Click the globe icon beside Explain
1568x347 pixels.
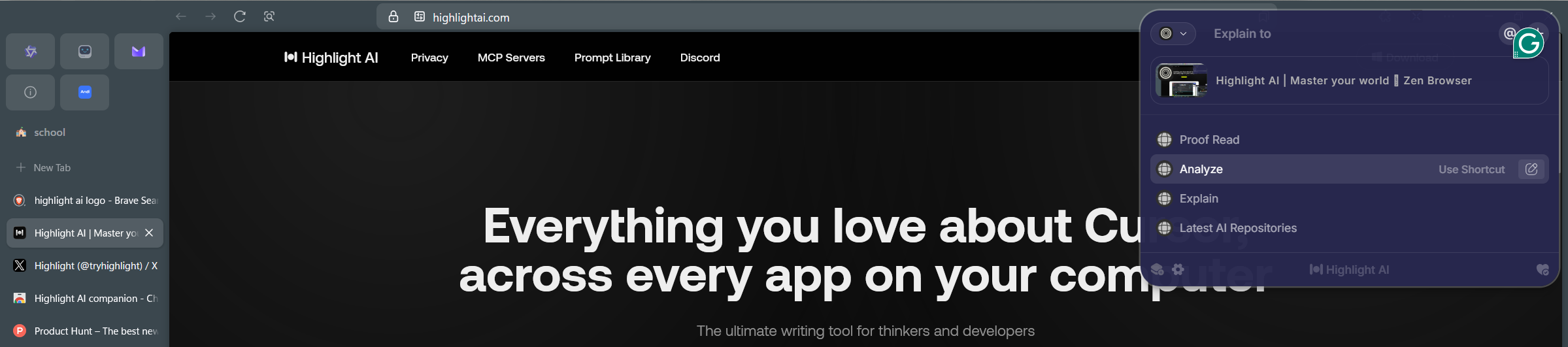[1165, 199]
